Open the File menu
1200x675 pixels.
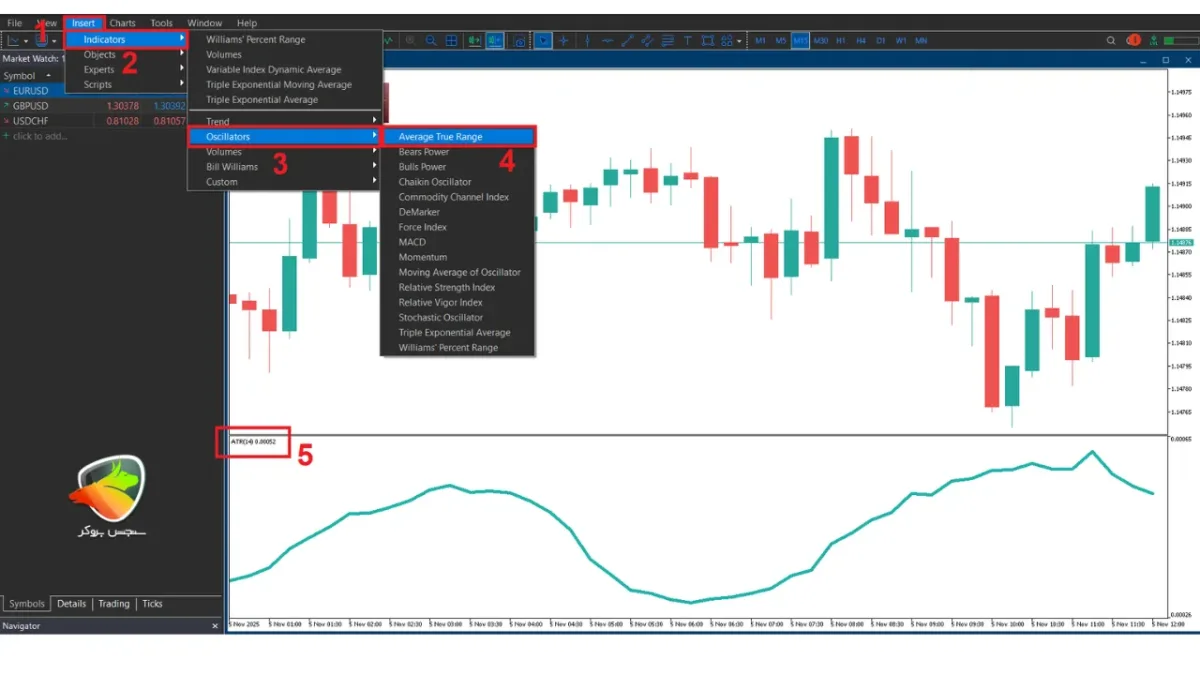(x=14, y=23)
